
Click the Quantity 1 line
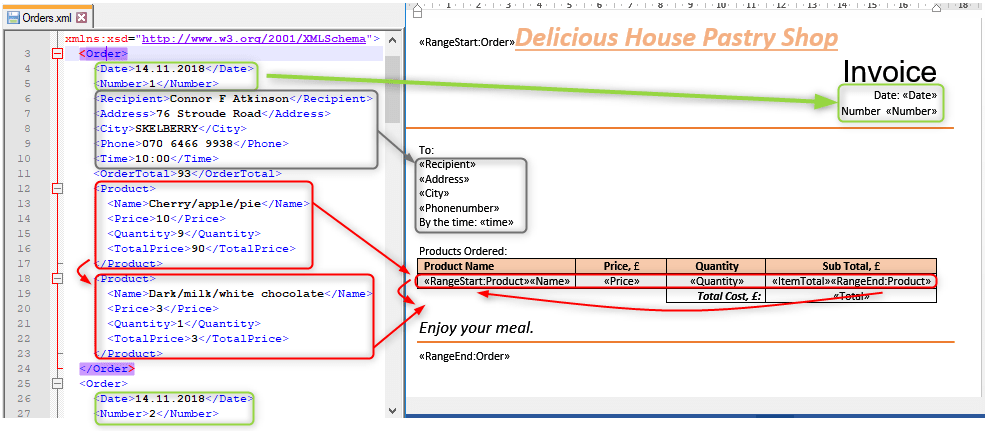pyautogui.click(x=184, y=324)
